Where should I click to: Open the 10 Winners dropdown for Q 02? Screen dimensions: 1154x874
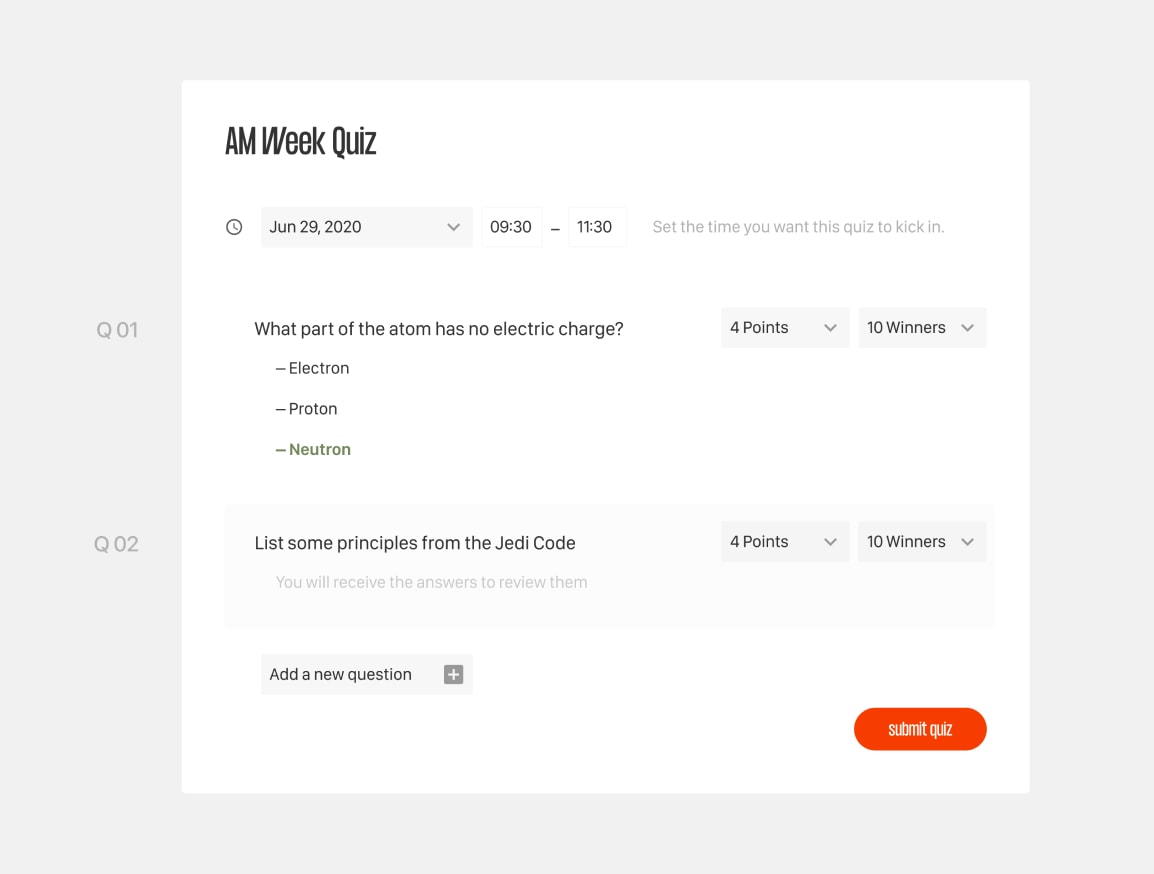tap(921, 542)
